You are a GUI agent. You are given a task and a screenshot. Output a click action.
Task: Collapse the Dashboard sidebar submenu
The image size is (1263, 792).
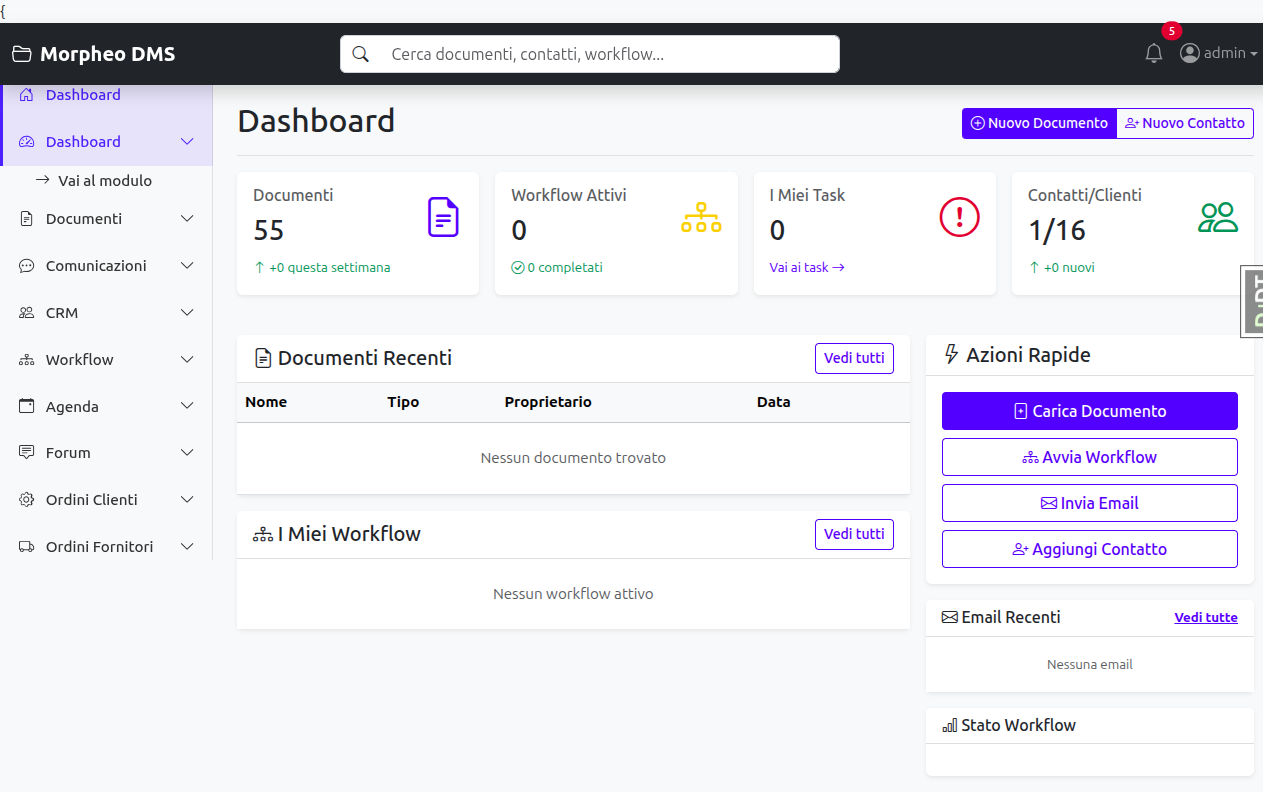[105, 141]
